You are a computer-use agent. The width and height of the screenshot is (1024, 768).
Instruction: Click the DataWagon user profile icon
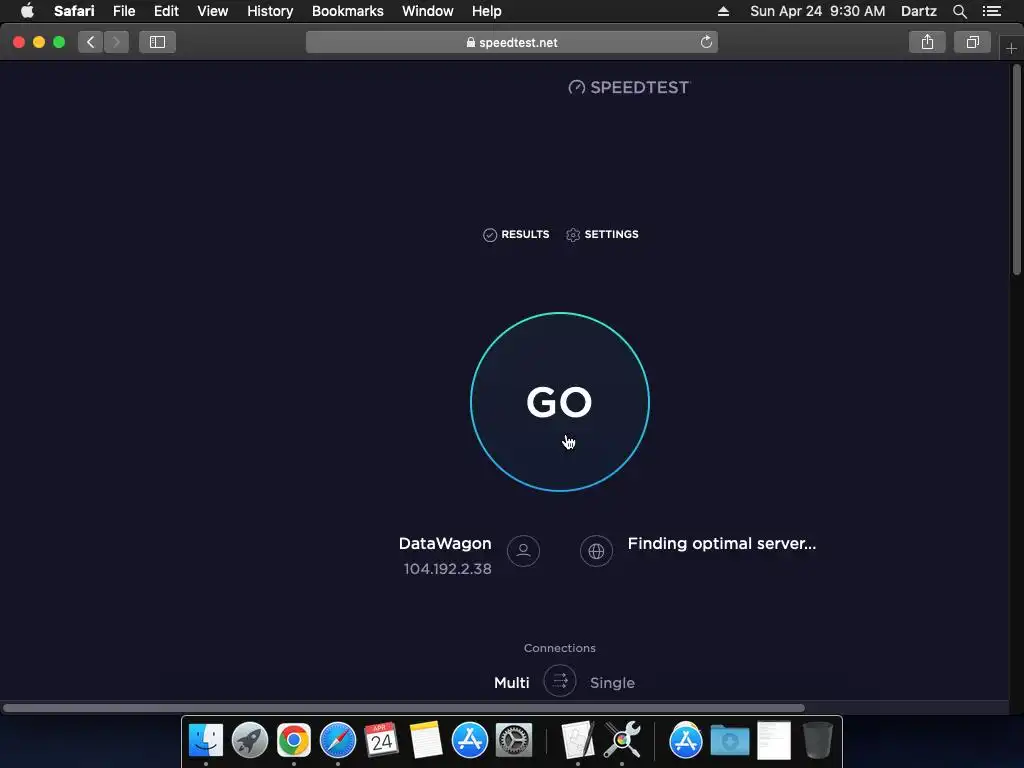[x=523, y=551]
